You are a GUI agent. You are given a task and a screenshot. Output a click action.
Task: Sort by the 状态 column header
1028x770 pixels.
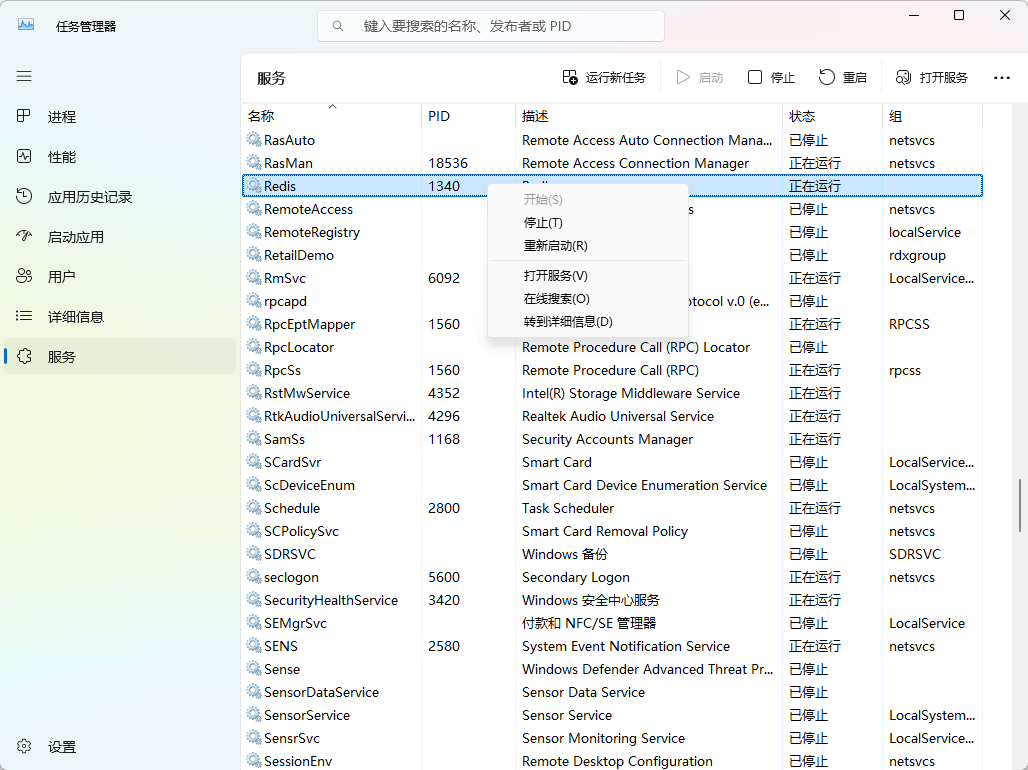coord(802,116)
